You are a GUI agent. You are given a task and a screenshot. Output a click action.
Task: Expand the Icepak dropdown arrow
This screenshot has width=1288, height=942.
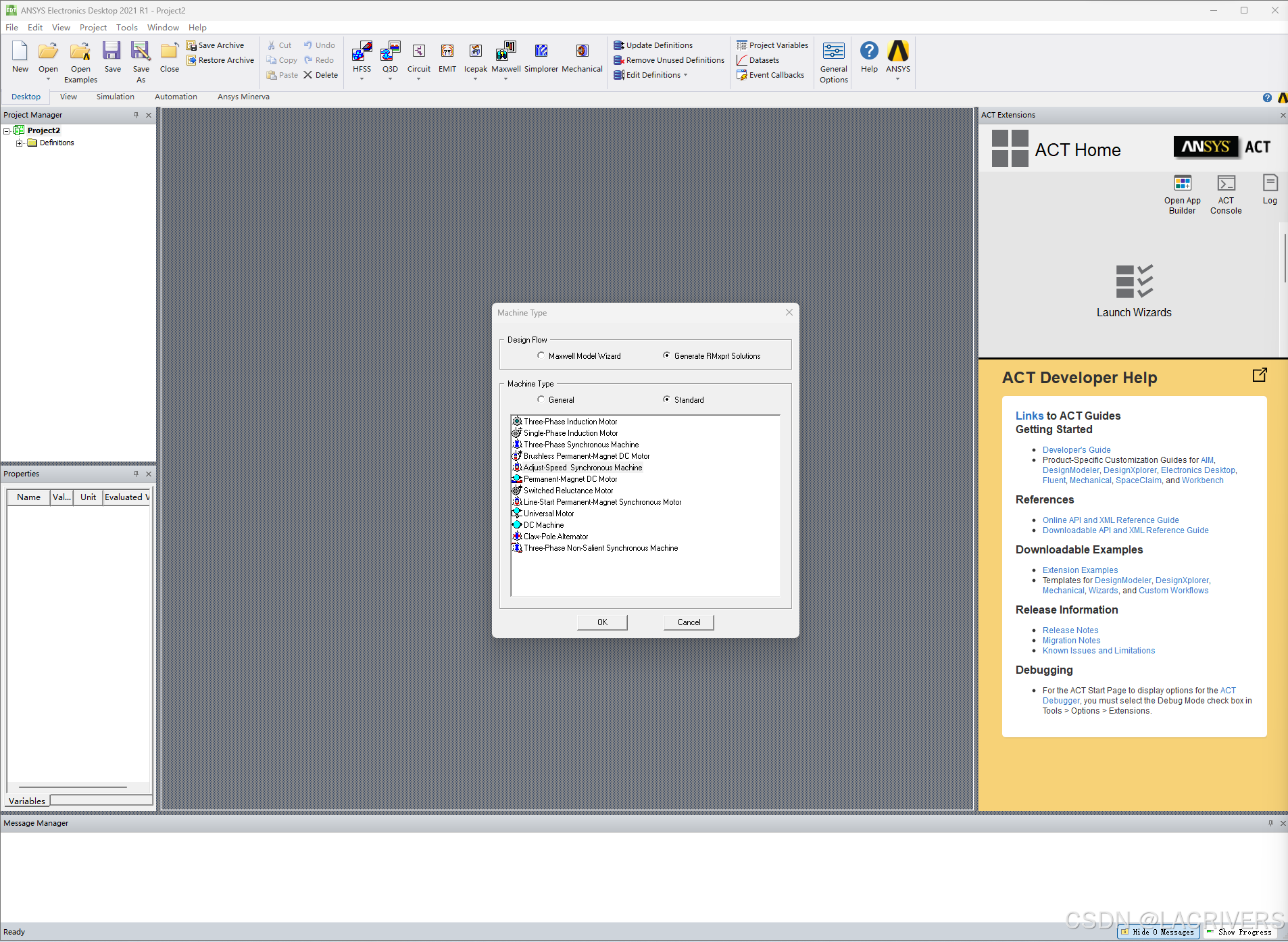[x=475, y=79]
